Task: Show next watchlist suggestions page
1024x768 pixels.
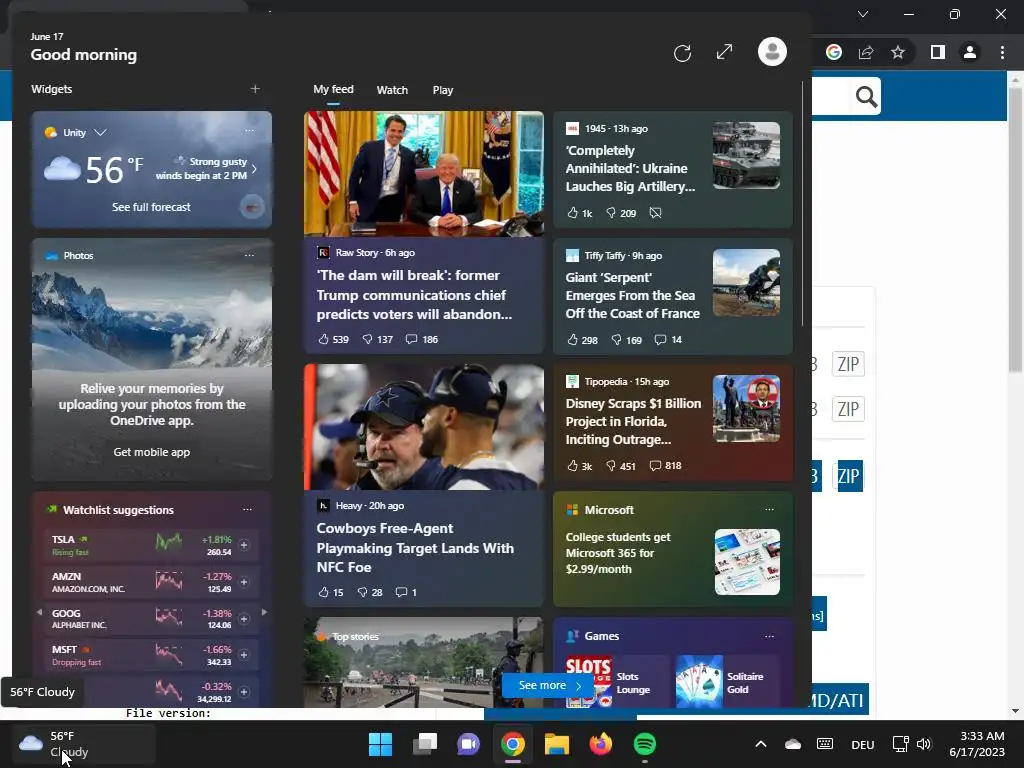Action: [264, 613]
